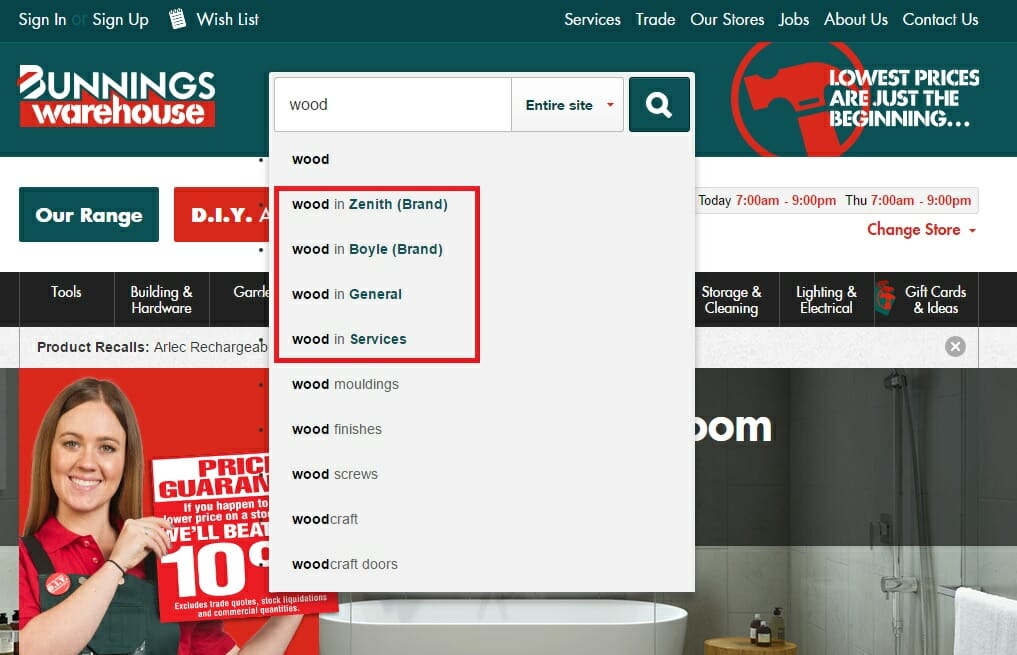The width and height of the screenshot is (1017, 655).
Task: Select the 'wood screws' suggestion
Action: pyautogui.click(x=335, y=475)
